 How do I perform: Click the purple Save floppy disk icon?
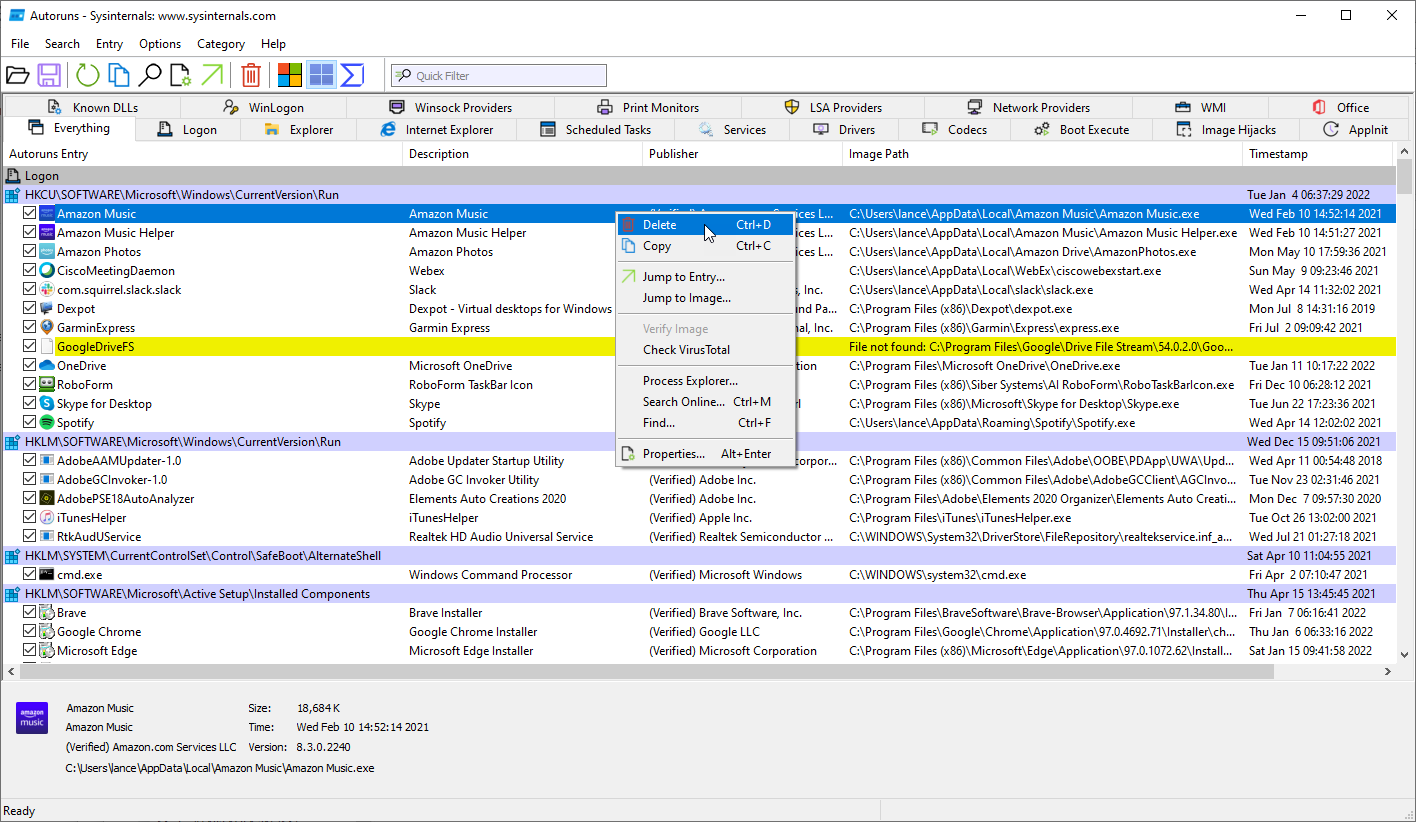(x=49, y=75)
